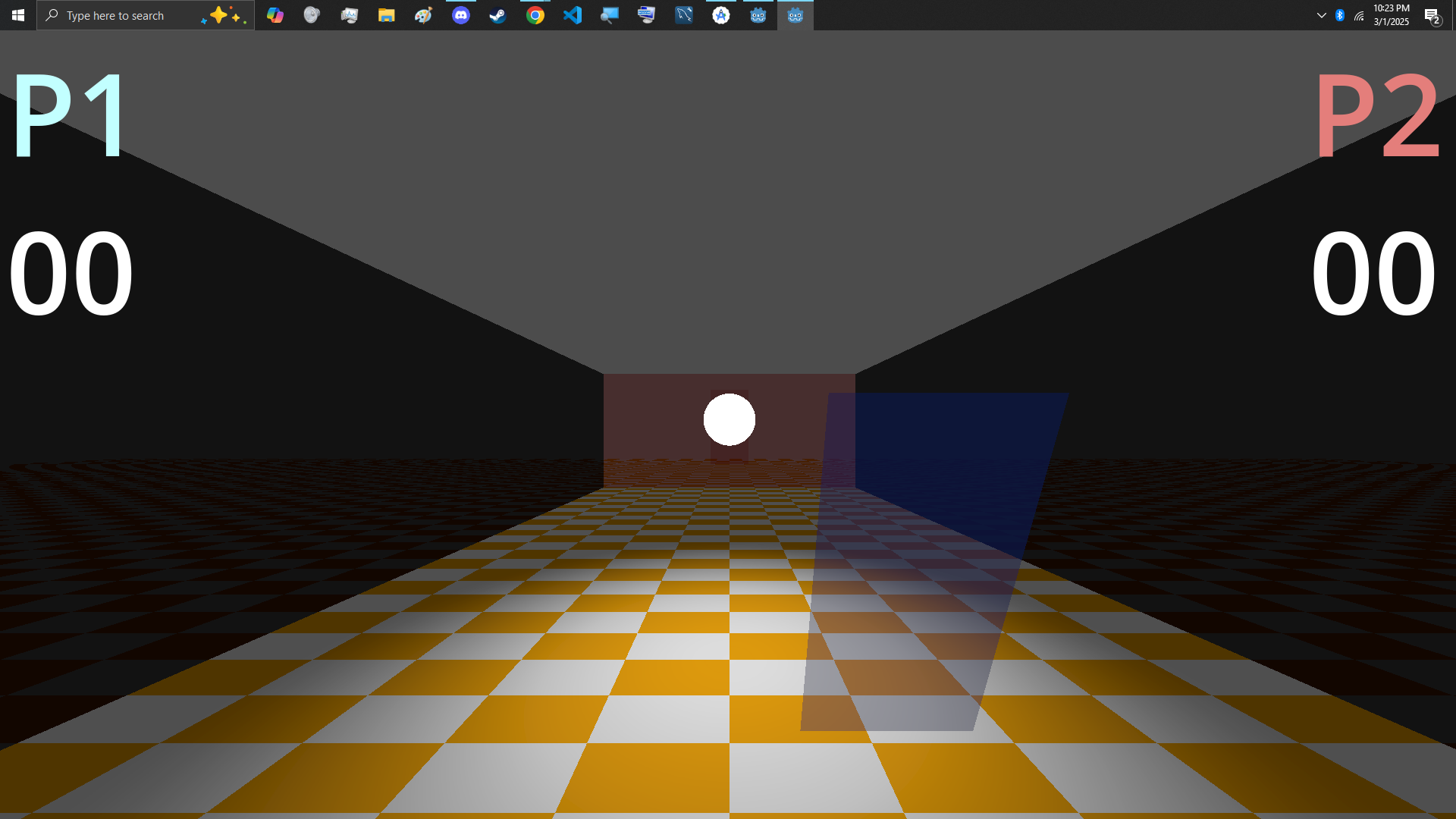This screenshot has height=819, width=1456.
Task: Open the Paint palette taskbar icon
Action: click(424, 15)
